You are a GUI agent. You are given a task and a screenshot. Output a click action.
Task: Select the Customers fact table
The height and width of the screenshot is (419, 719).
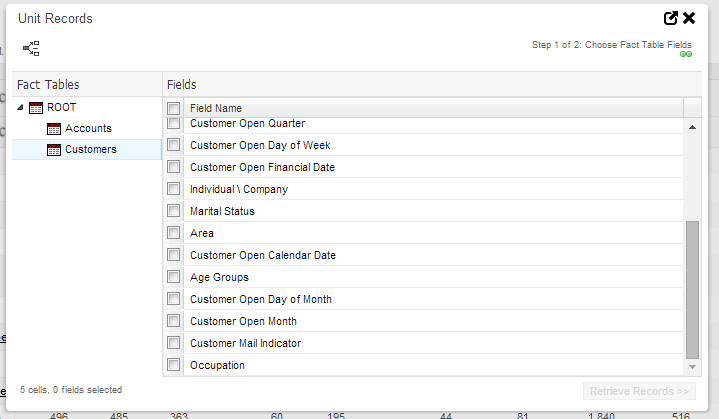pos(90,150)
